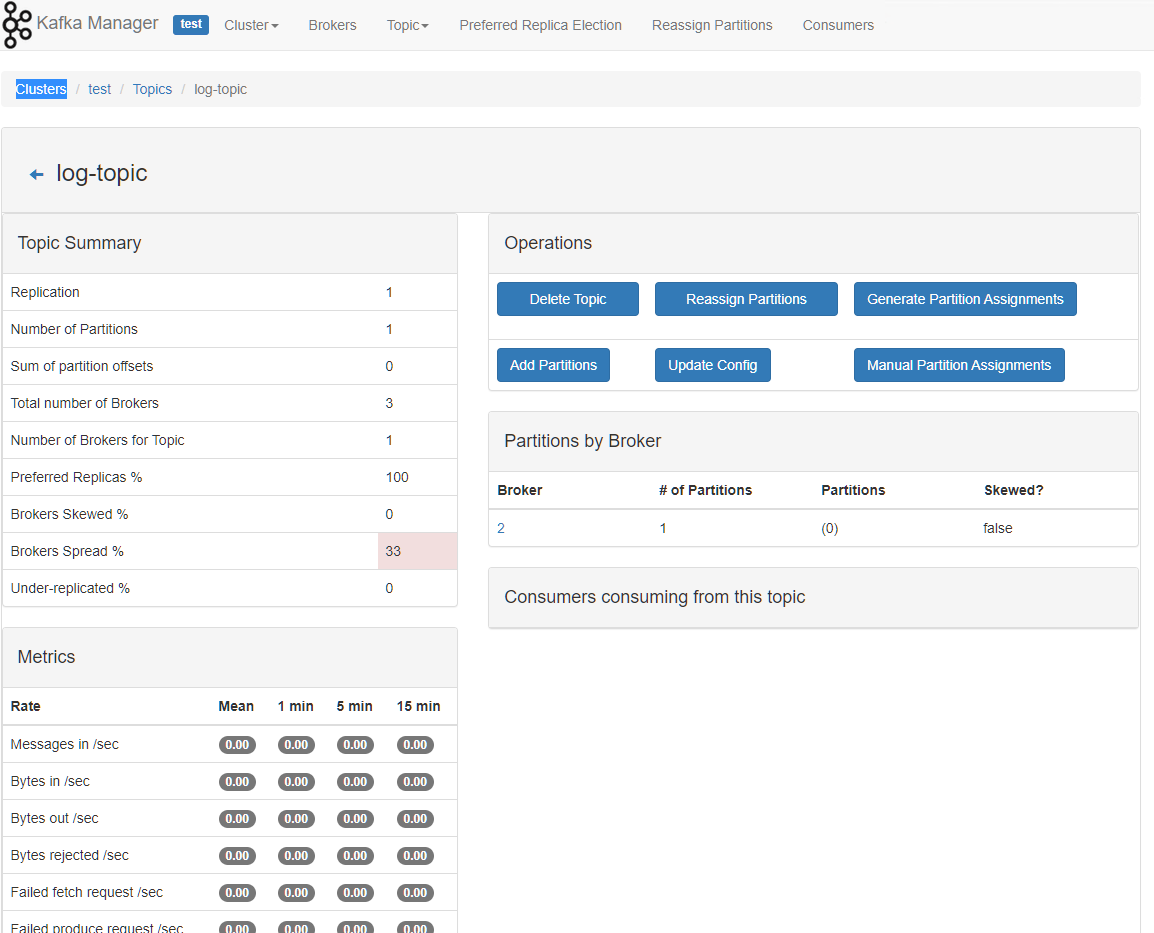
Task: Click the log-topic breadcrumb text
Action: pyautogui.click(x=220, y=89)
